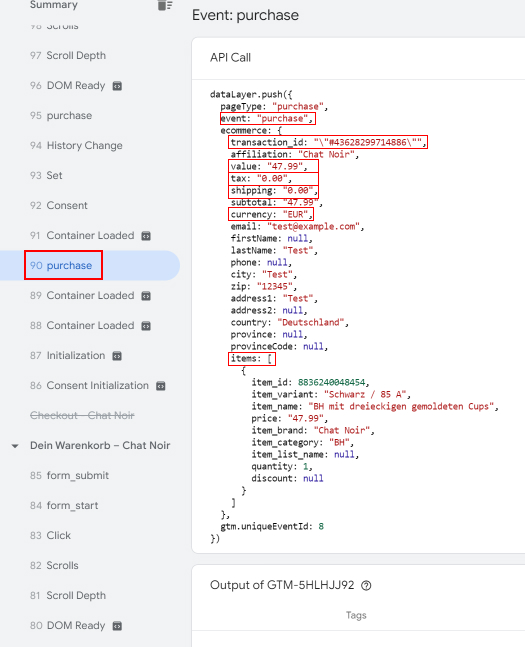Click the affiliation: "Chat Noir" line
This screenshot has height=647, width=525.
click(x=295, y=154)
